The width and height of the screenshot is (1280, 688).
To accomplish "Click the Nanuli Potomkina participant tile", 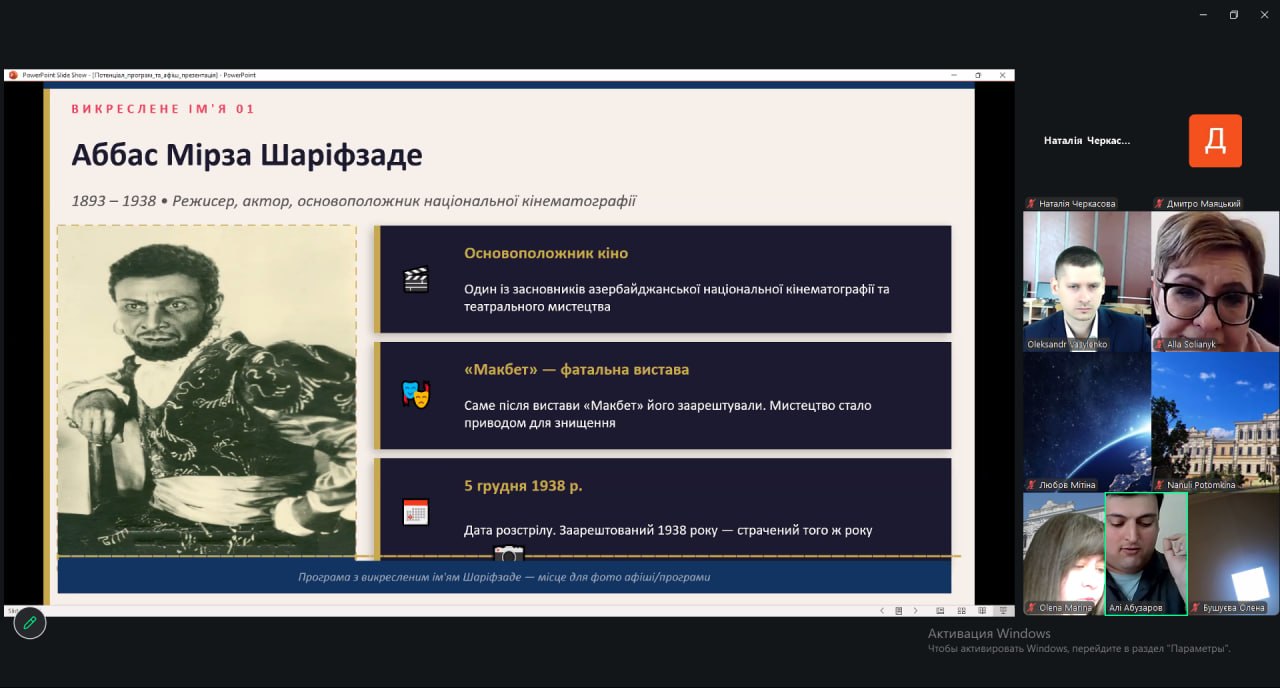I will click(x=1214, y=421).
